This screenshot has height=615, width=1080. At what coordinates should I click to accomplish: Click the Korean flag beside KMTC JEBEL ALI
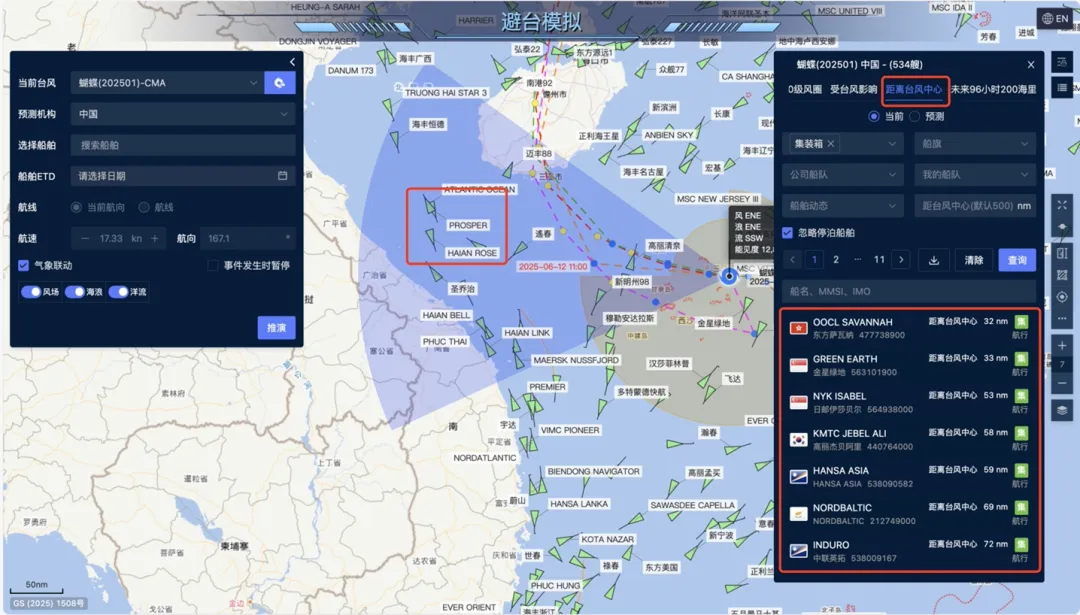coord(798,440)
